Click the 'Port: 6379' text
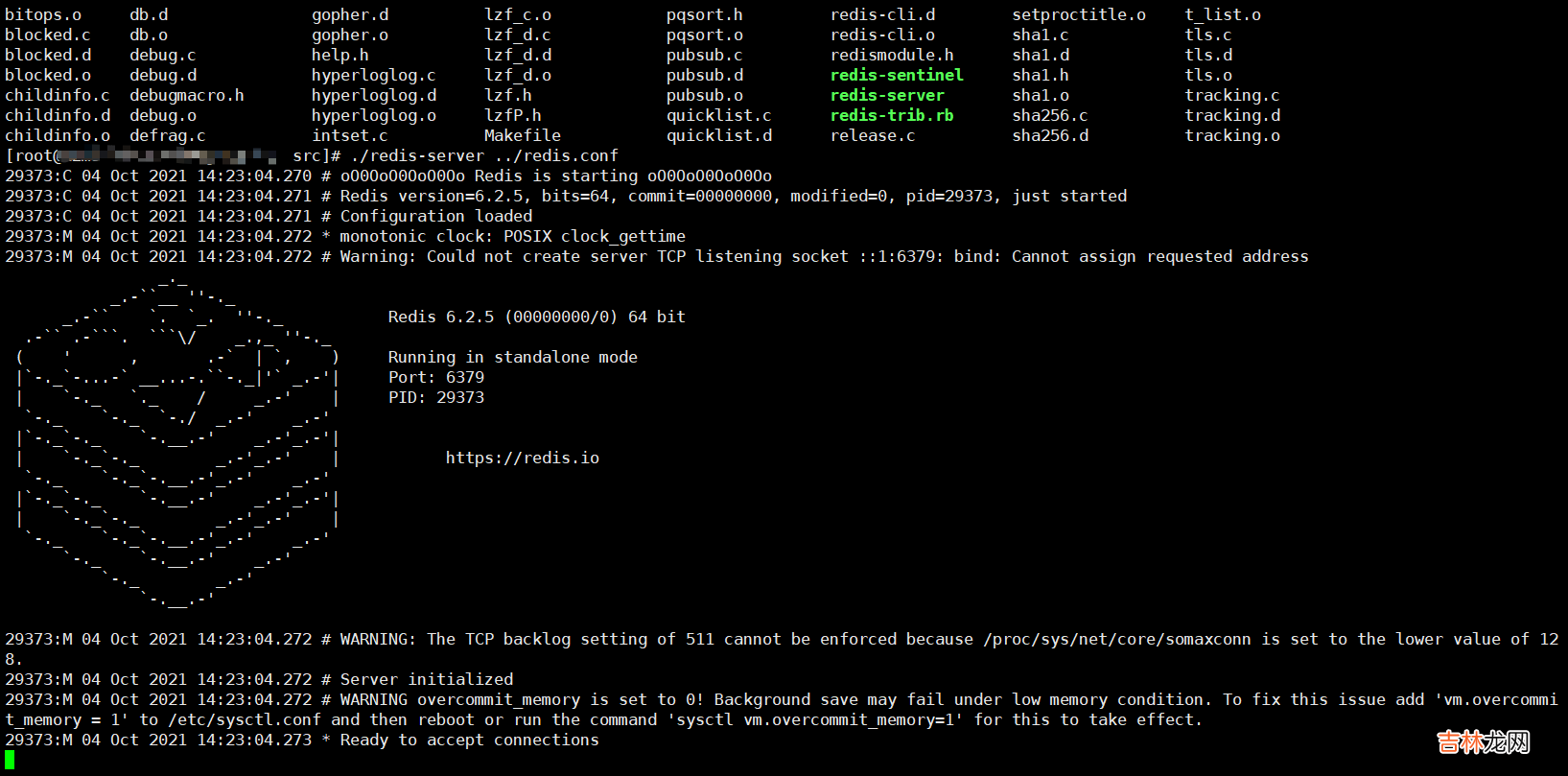The image size is (1568, 776). [436, 377]
